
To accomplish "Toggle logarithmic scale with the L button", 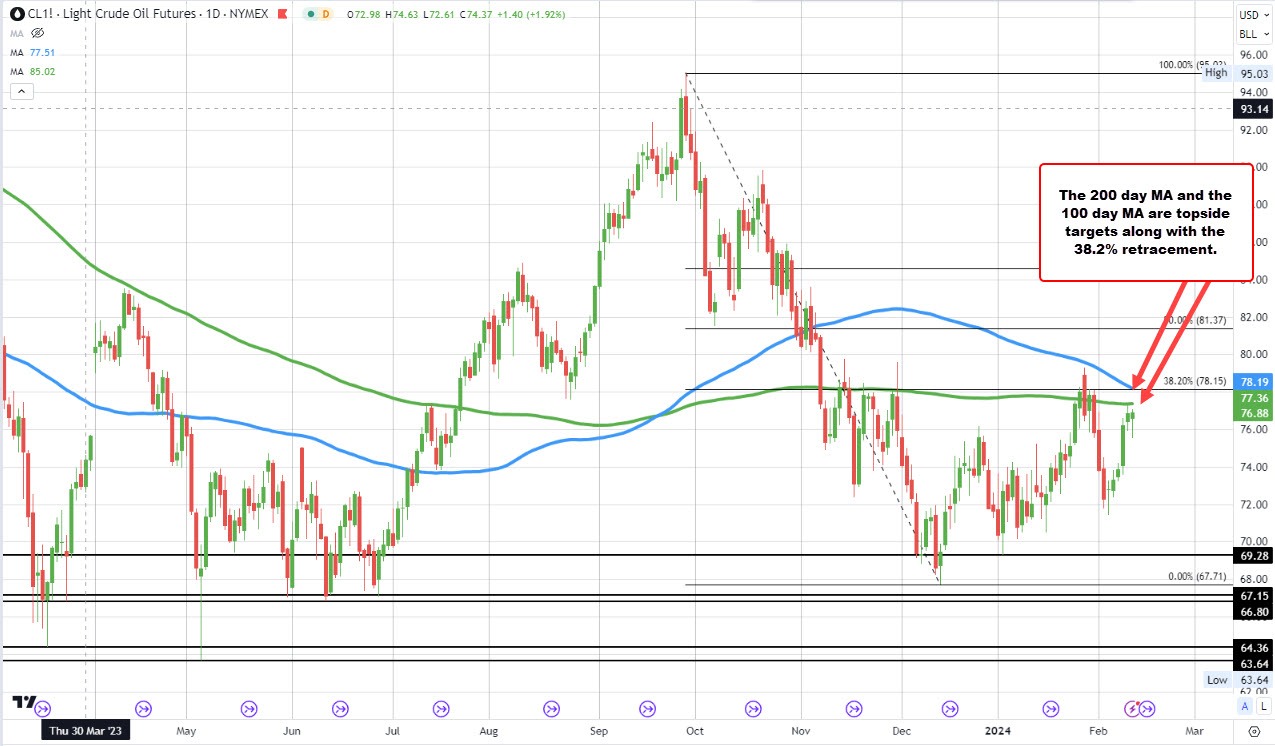I will coord(1264,707).
